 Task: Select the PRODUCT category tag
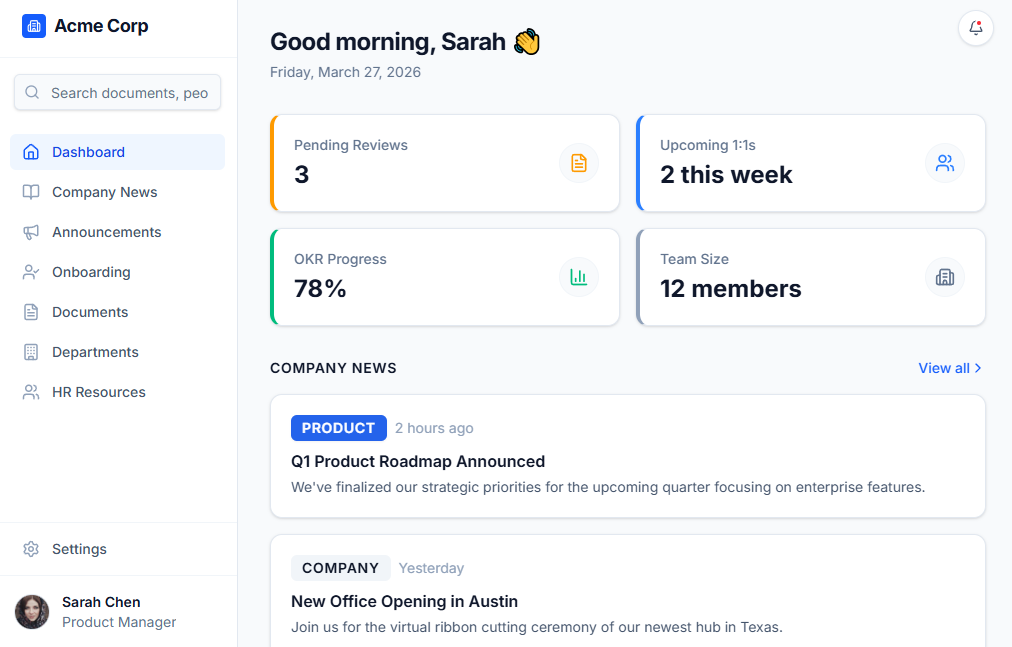pos(338,427)
